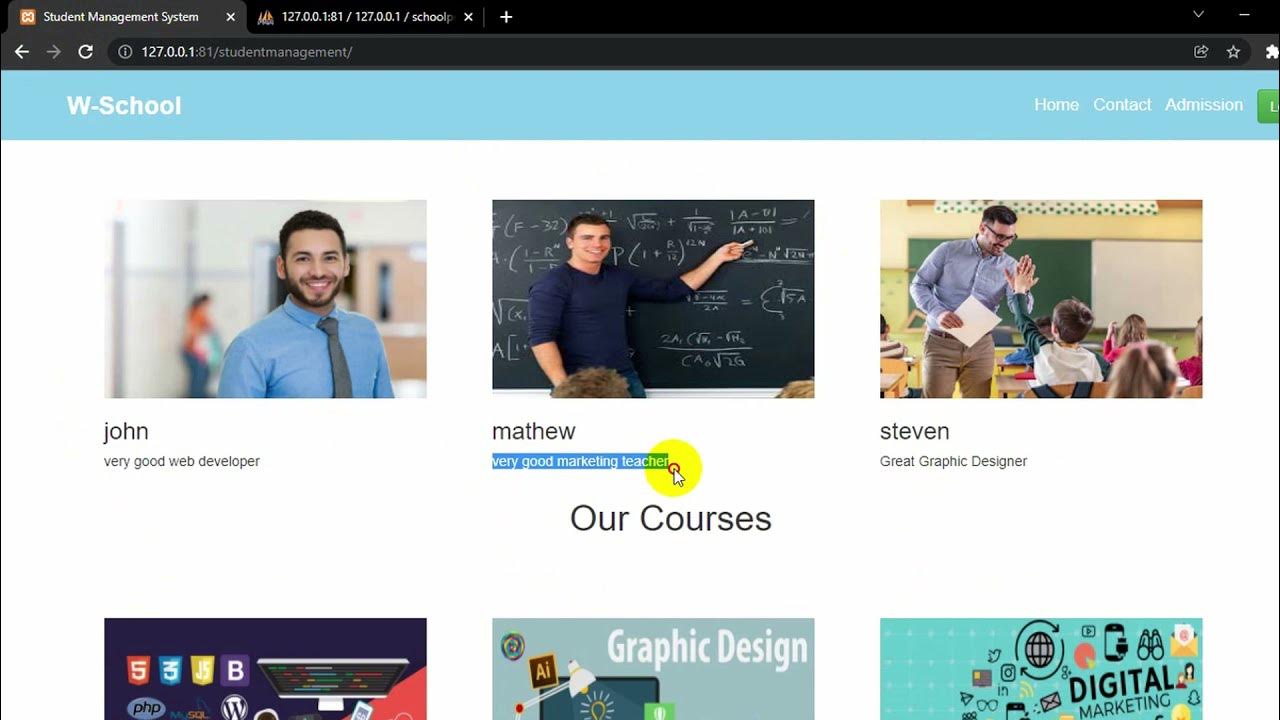Click the green Login button

1269,106
